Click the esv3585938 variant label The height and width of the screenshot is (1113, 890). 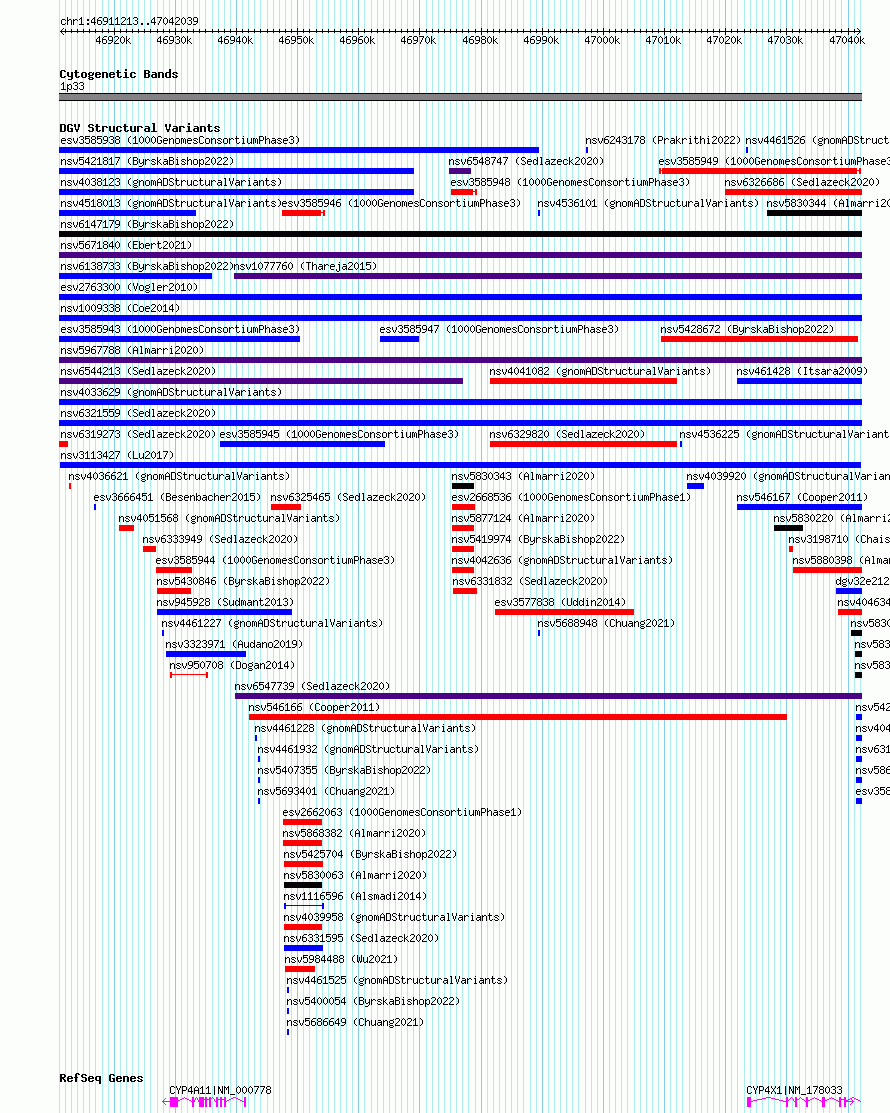pos(180,141)
